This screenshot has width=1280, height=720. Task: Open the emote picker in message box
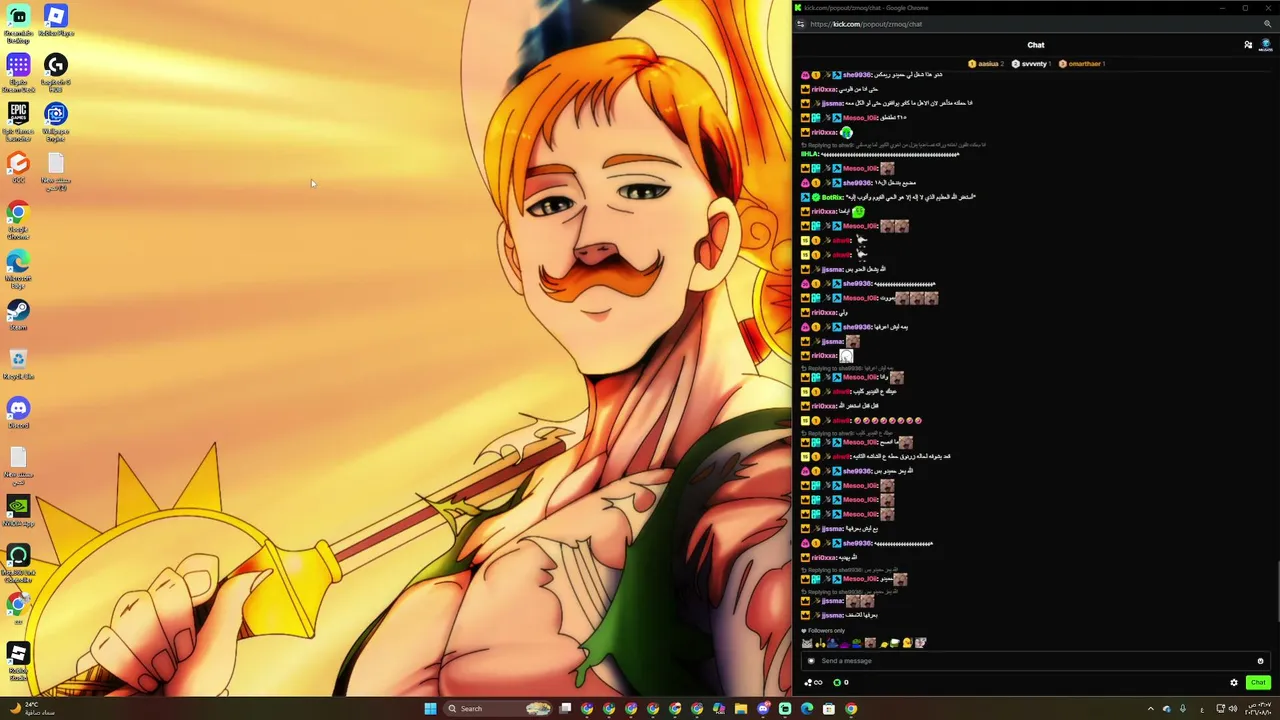[1260, 661]
